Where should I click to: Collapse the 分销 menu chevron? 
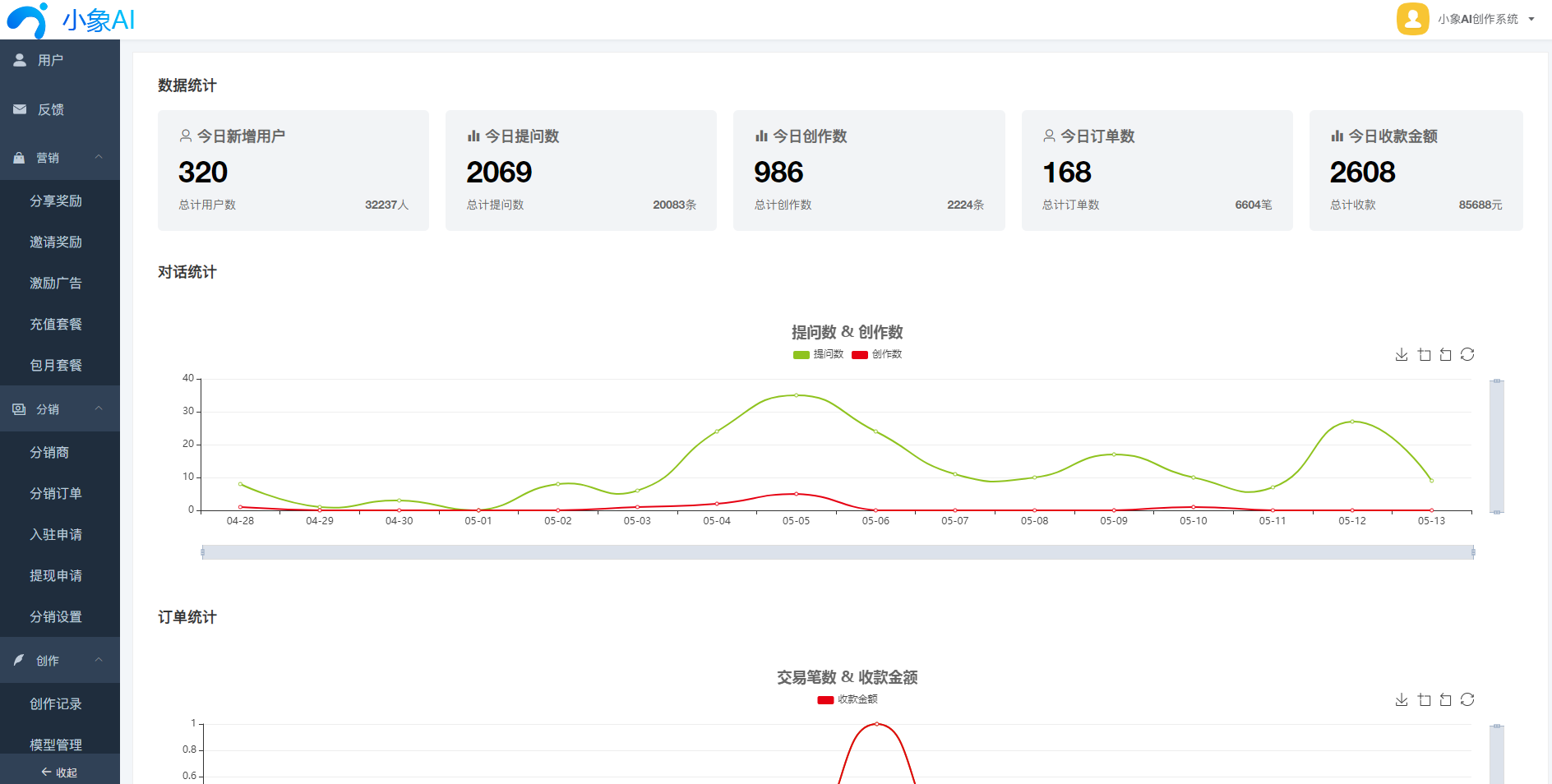point(99,408)
